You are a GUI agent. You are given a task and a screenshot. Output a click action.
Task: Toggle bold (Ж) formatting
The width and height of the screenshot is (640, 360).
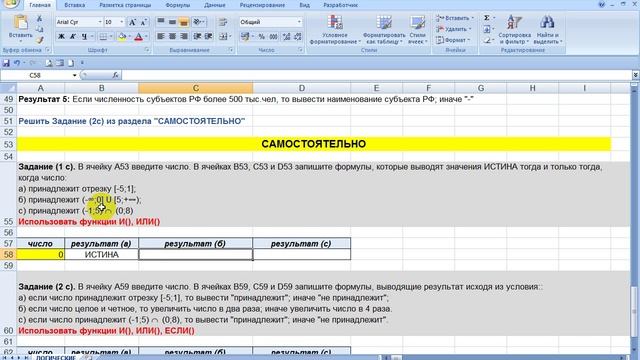[61, 36]
